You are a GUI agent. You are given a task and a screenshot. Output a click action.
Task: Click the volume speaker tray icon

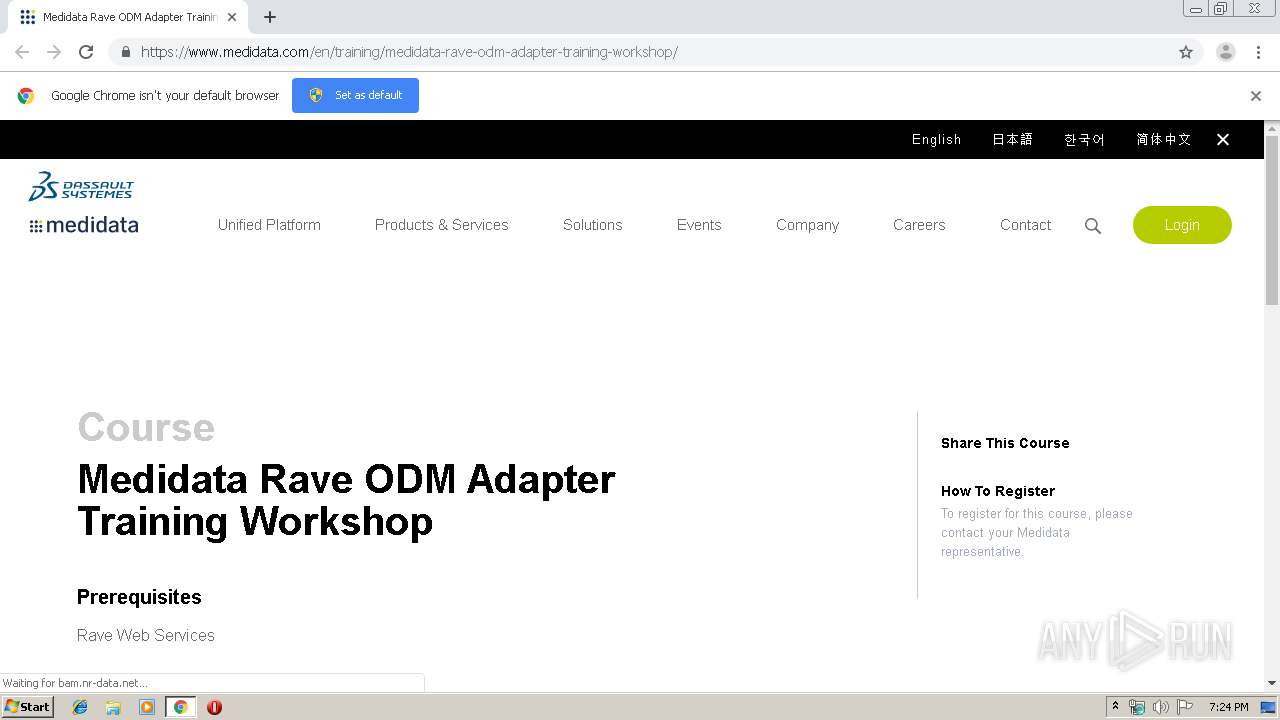[x=1160, y=707]
